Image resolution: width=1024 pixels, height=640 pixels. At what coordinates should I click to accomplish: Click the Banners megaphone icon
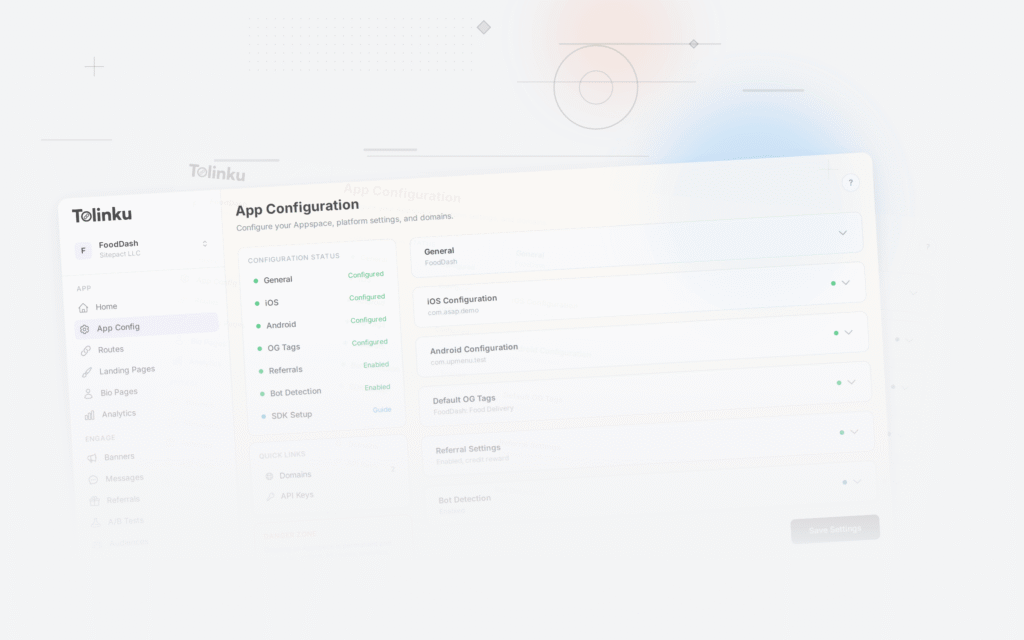tap(92, 456)
